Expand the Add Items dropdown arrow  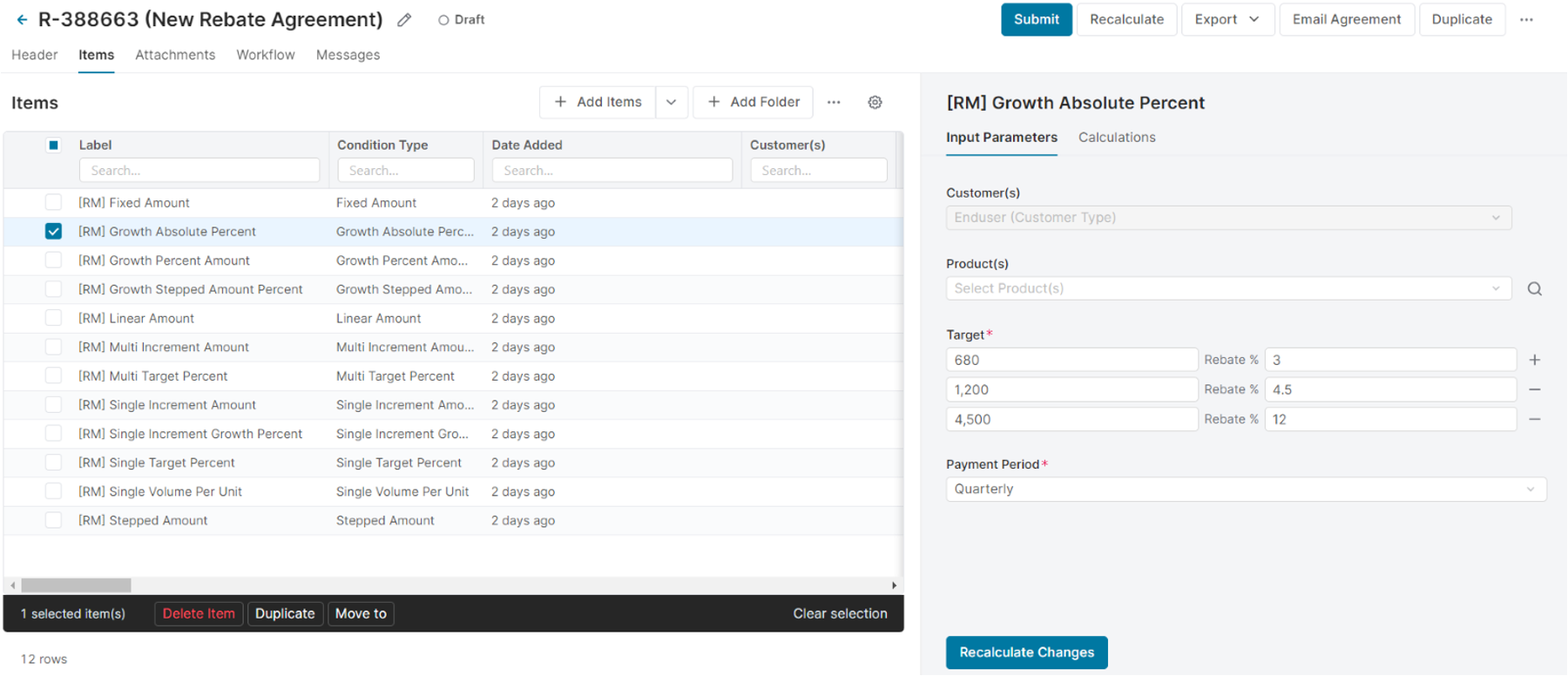point(671,102)
